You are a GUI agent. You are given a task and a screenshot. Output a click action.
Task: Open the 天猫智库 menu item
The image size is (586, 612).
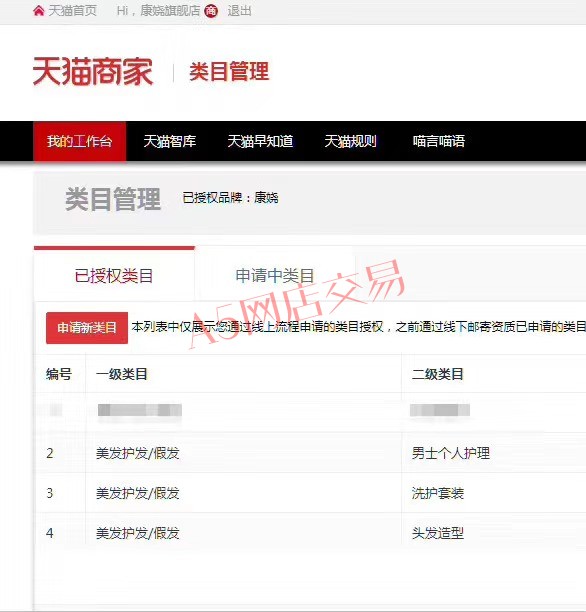point(169,141)
